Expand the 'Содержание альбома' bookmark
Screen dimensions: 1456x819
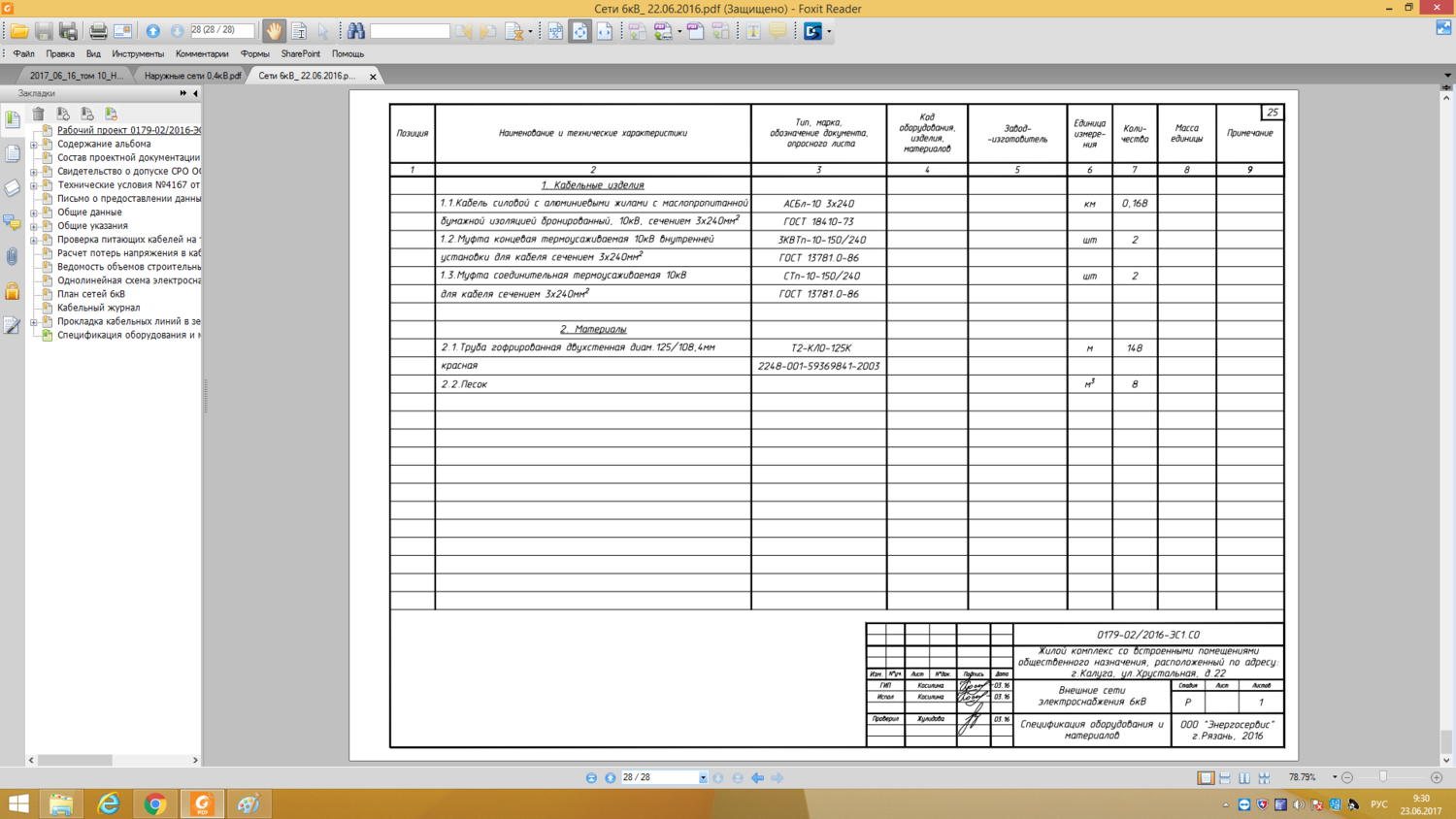pos(34,145)
